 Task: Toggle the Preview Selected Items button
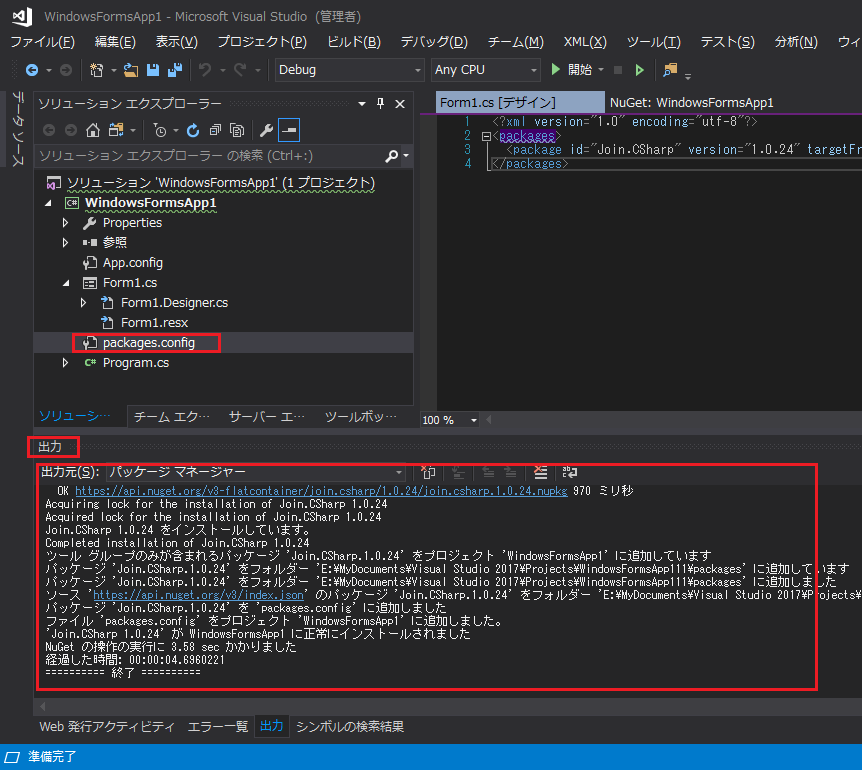coord(289,130)
